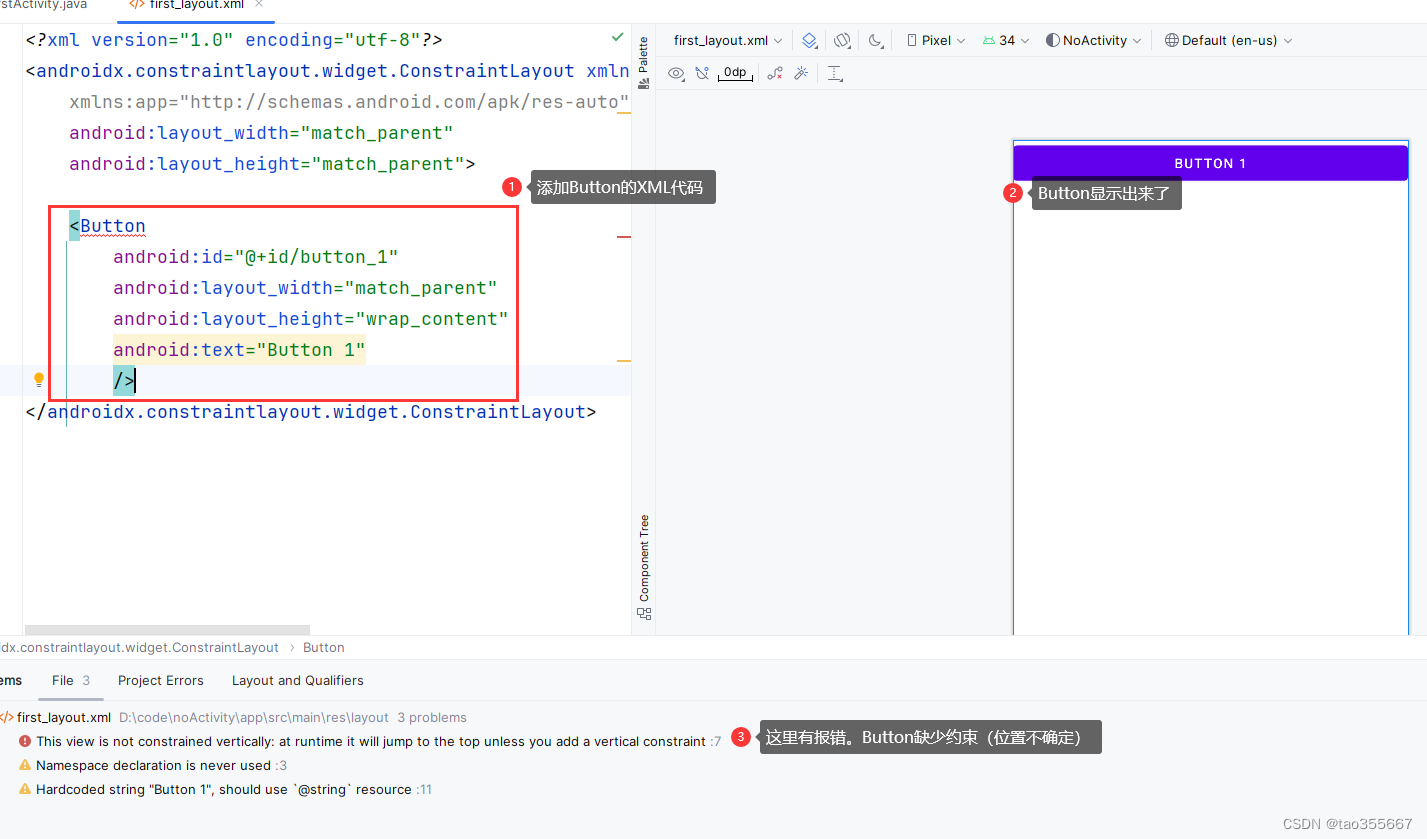The height and width of the screenshot is (839, 1427).
Task: Open the first_layout.xml file dropdown in designer
Action: coord(728,41)
